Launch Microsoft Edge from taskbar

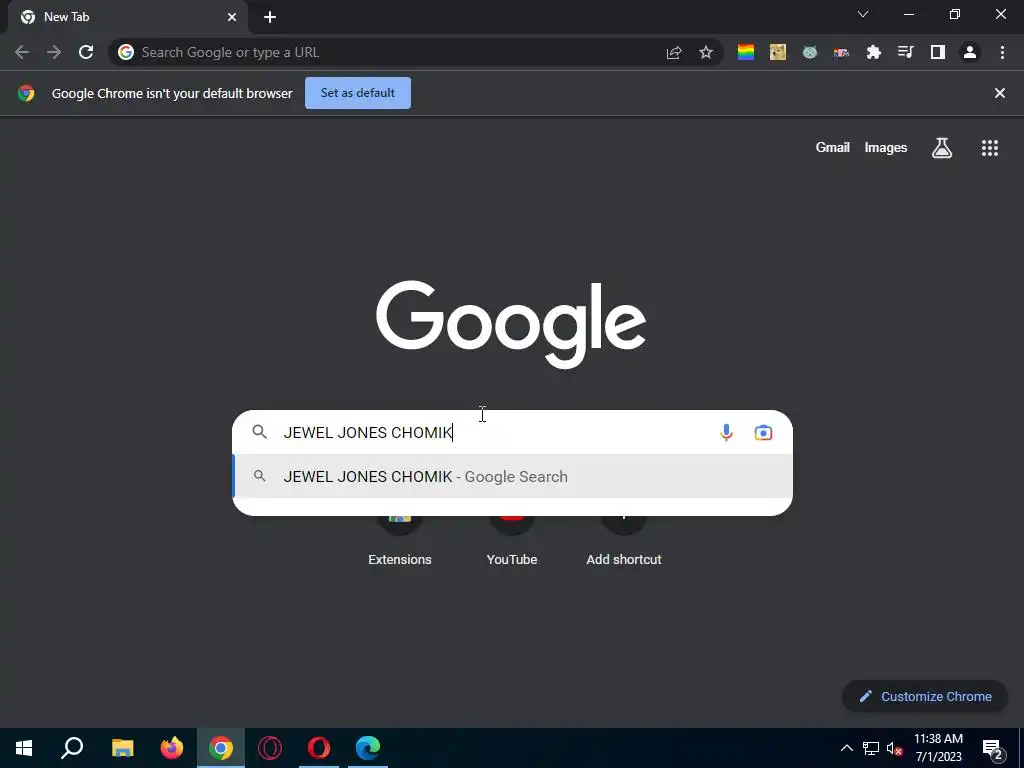(x=368, y=748)
